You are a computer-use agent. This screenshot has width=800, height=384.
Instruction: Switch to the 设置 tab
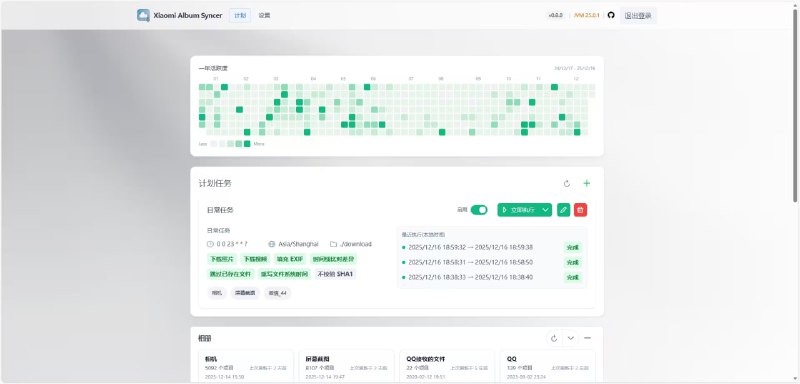(x=264, y=15)
